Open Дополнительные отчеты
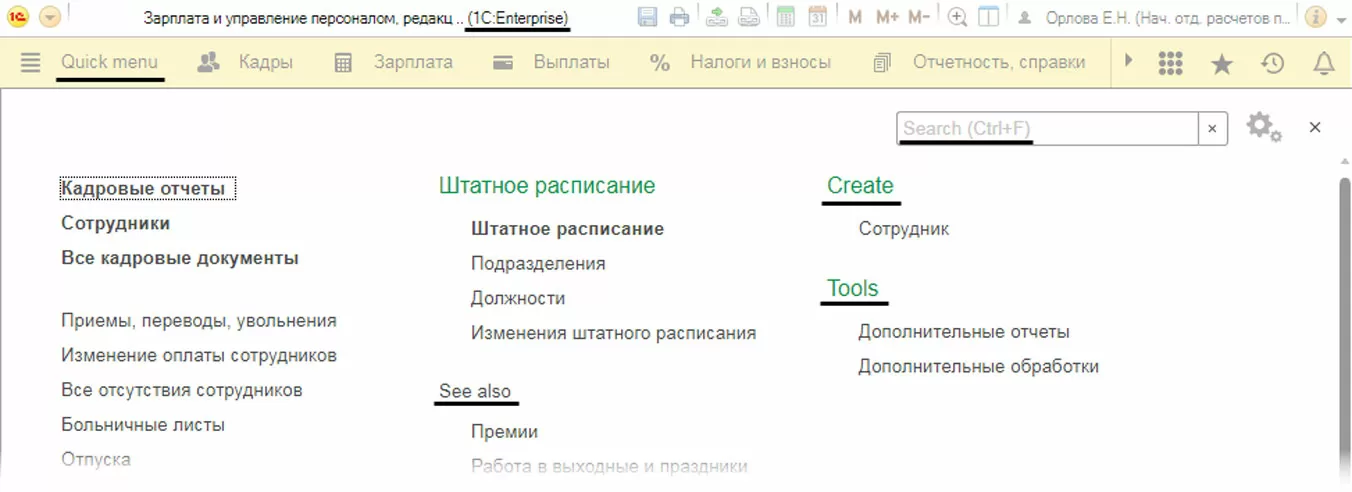1352x492 pixels. pyautogui.click(x=964, y=332)
